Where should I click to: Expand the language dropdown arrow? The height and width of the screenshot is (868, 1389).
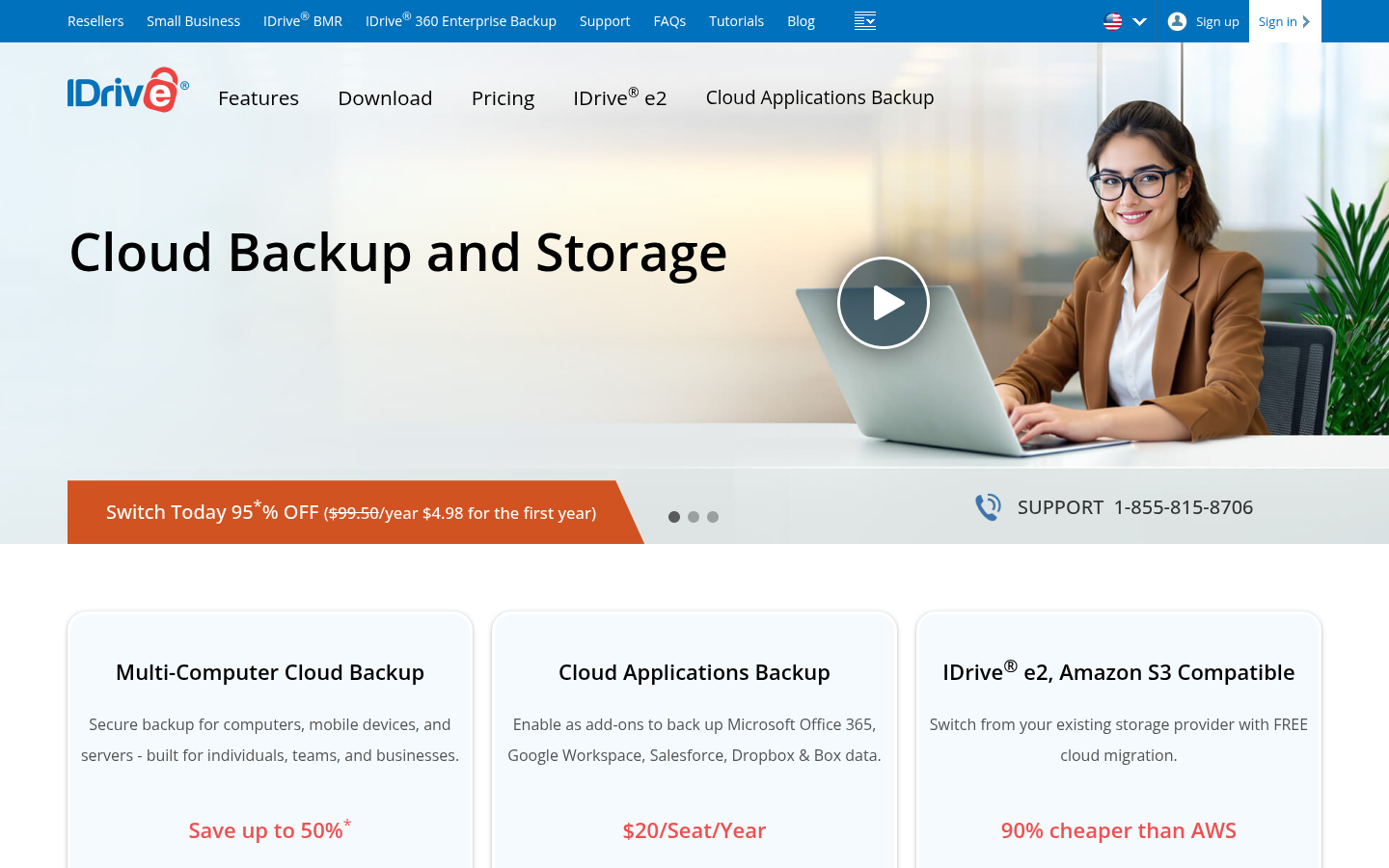coord(1139,21)
